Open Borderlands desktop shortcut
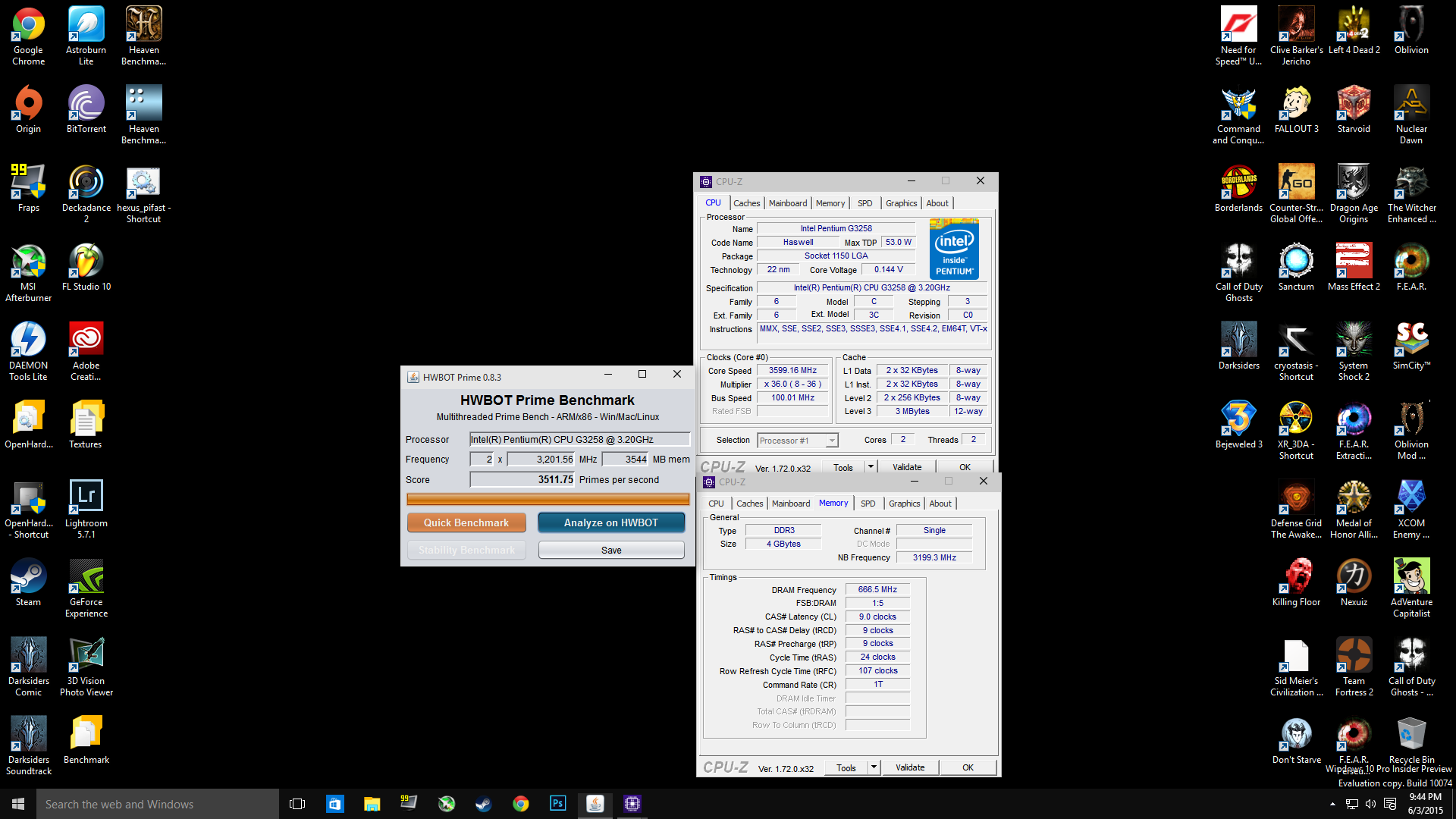This screenshot has width=1456, height=819. tap(1238, 188)
